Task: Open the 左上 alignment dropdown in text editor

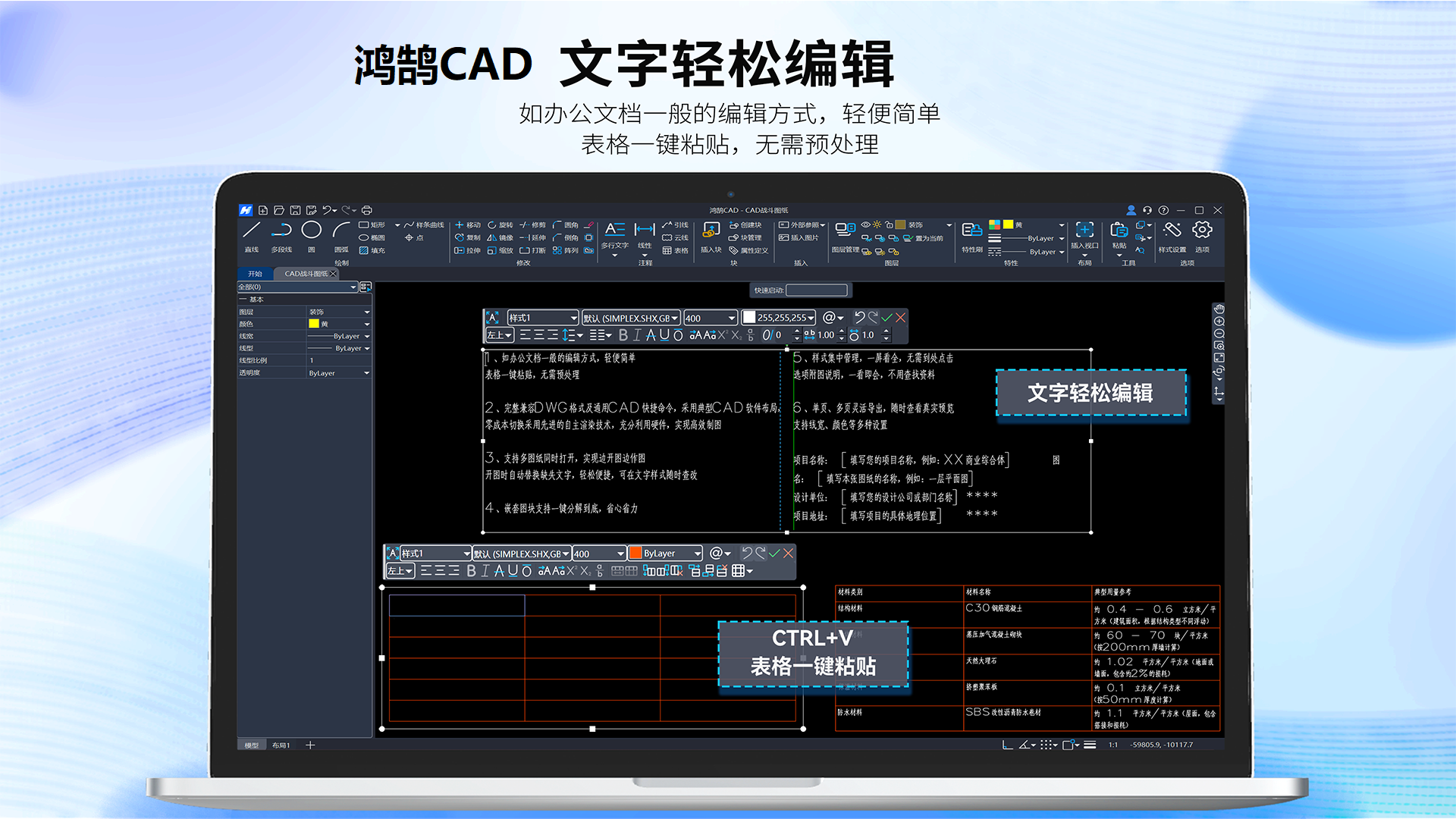Action: (x=500, y=335)
